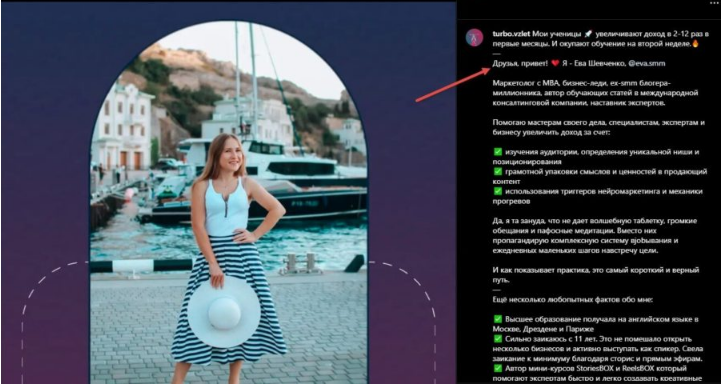This screenshot has height=384, width=724.
Task: Click the text 'заикание к минимуму благодаря сторис'
Action: (x=563, y=359)
